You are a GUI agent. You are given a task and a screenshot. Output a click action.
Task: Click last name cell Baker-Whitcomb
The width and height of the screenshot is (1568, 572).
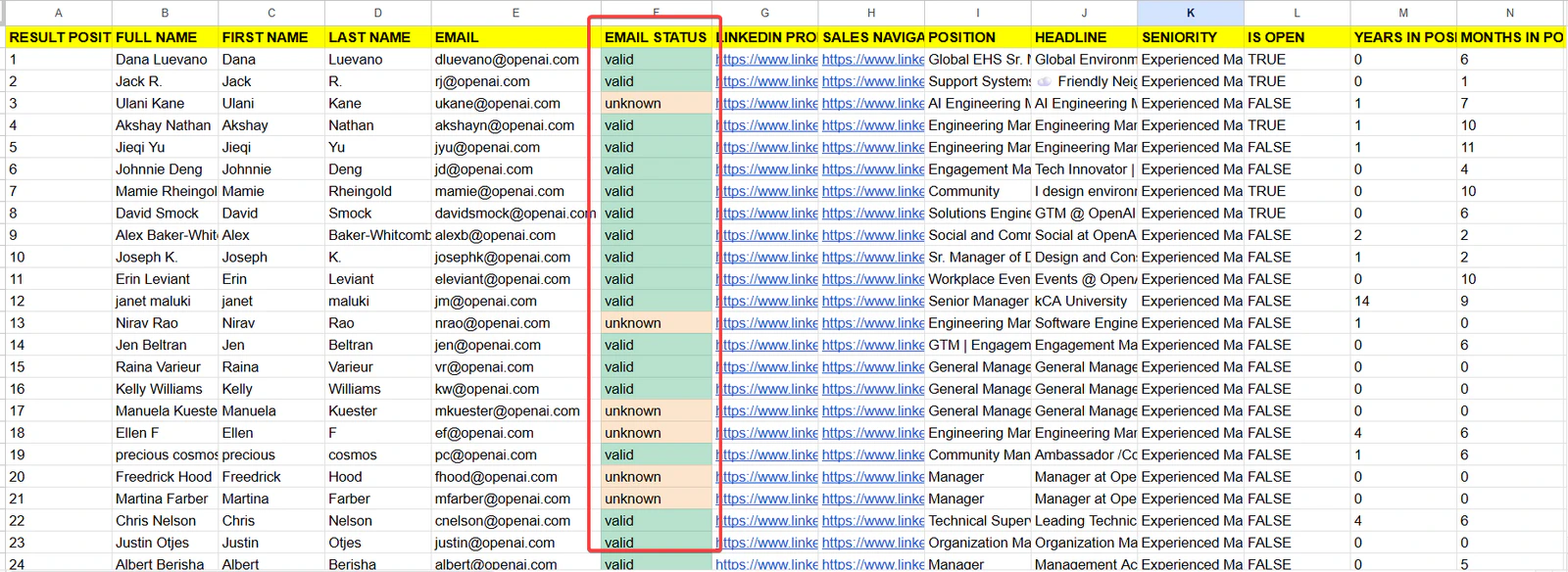click(377, 235)
